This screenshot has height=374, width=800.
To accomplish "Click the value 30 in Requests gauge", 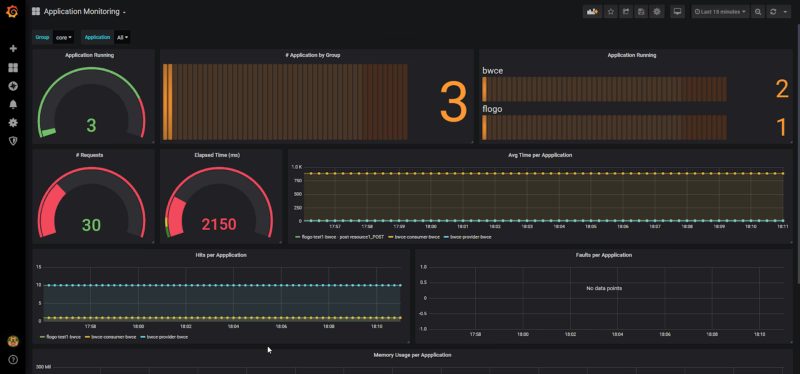I will click(91, 225).
